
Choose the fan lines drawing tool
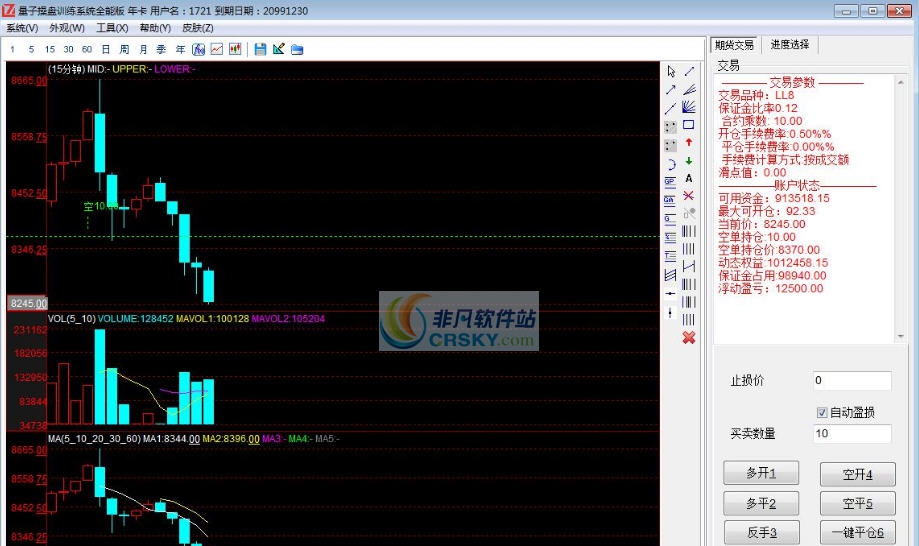point(689,90)
